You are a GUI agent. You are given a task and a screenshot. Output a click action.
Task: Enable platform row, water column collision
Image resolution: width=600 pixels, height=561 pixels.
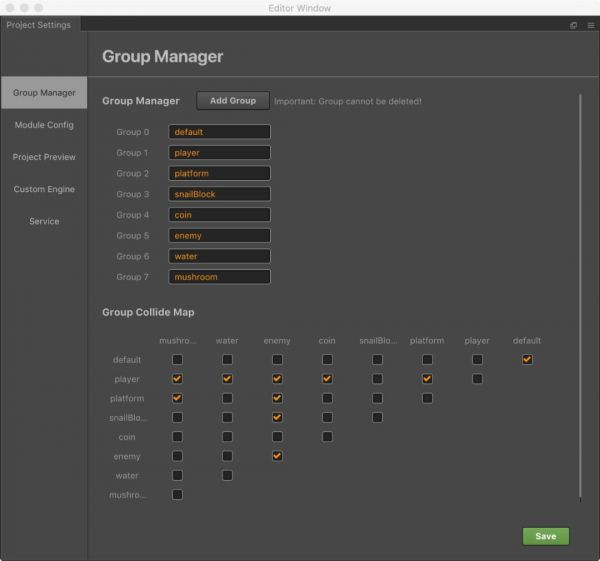point(227,398)
